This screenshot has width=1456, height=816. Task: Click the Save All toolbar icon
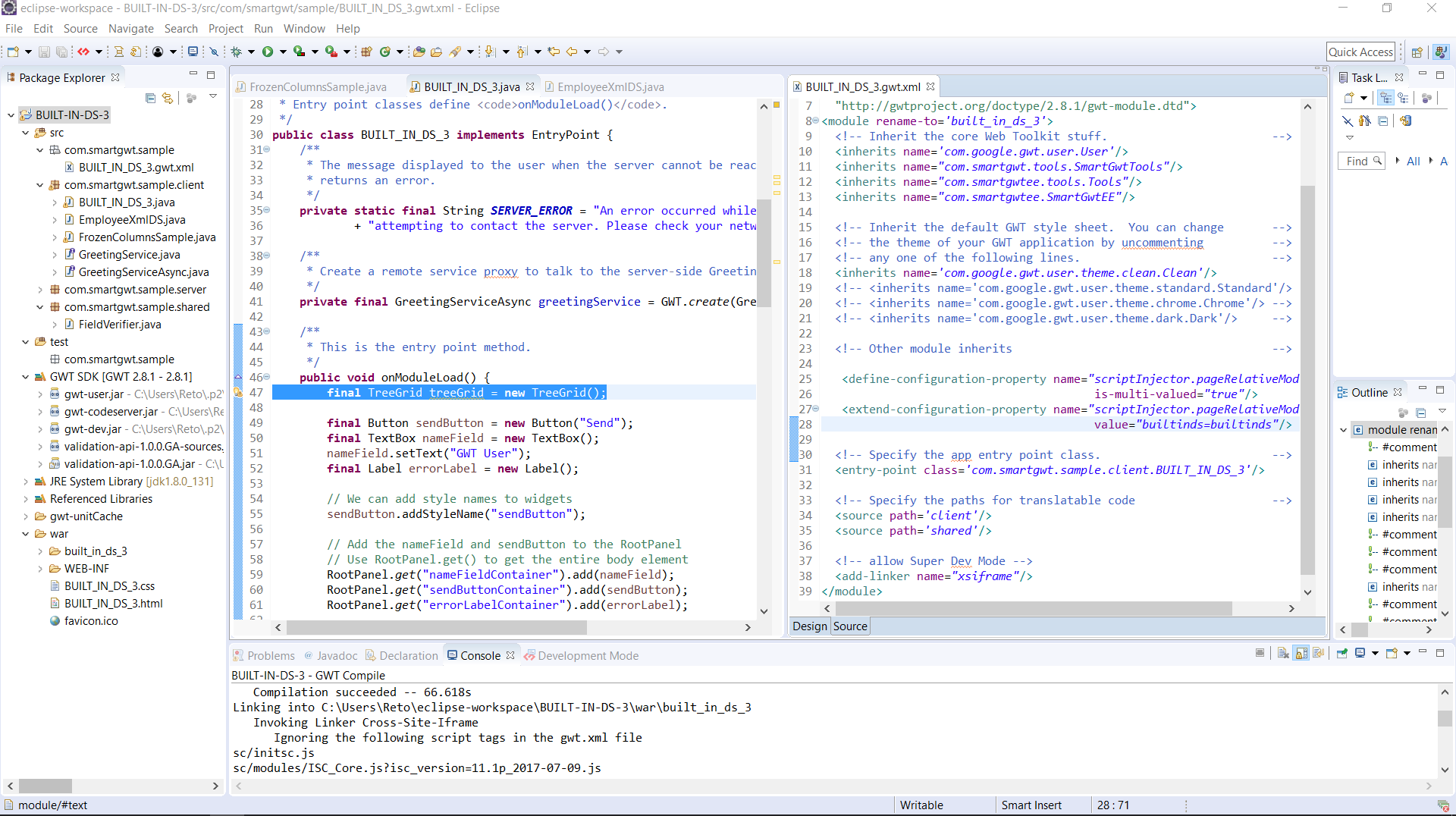(62, 52)
